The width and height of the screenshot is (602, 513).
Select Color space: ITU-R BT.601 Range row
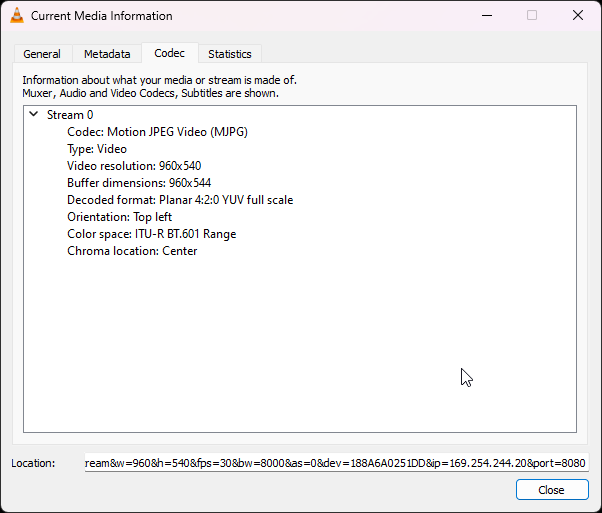[152, 234]
